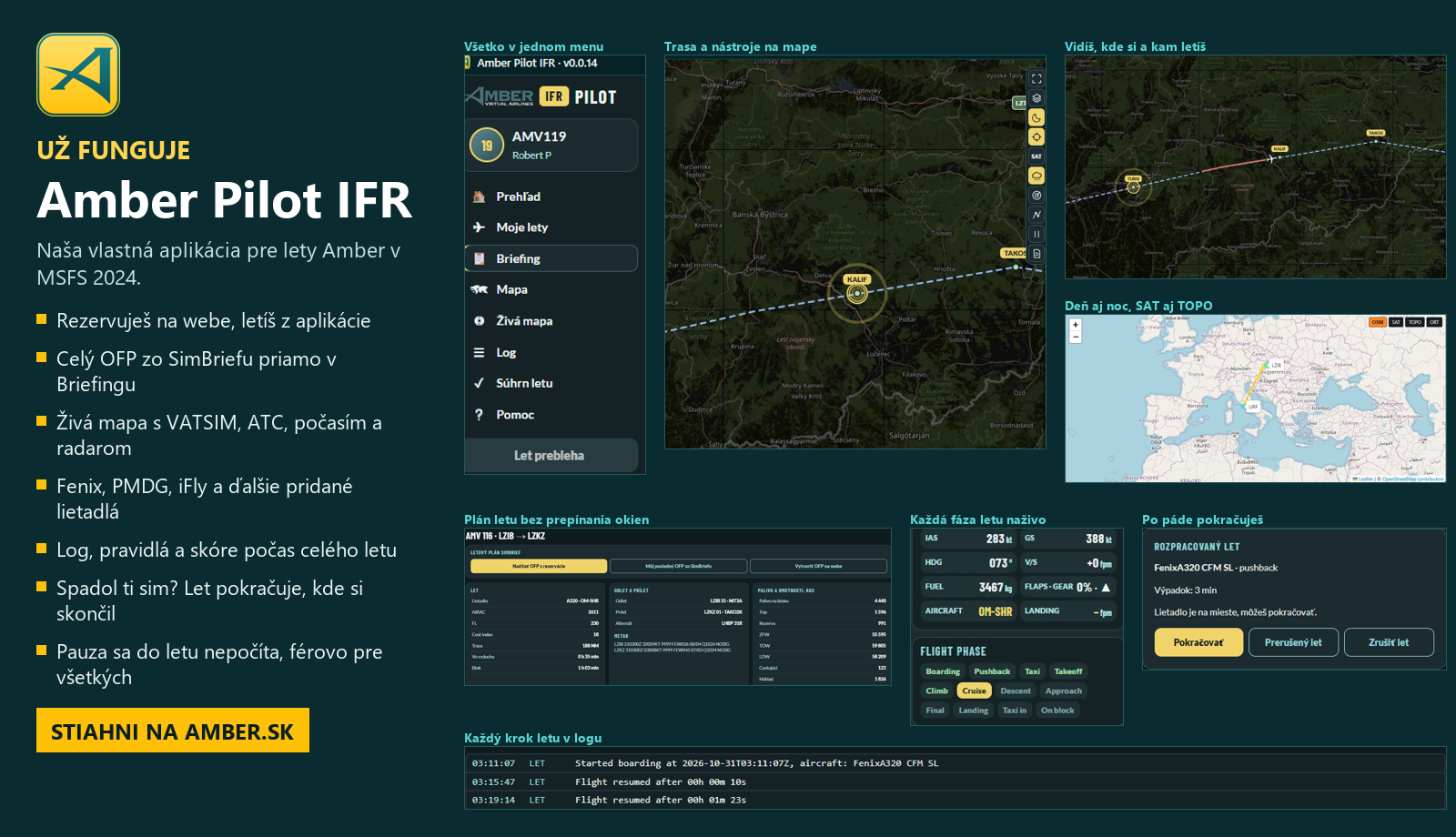The height and width of the screenshot is (837, 1456).
Task: Click the STIAHNI NA AMBER.SK button
Action: coord(173,731)
